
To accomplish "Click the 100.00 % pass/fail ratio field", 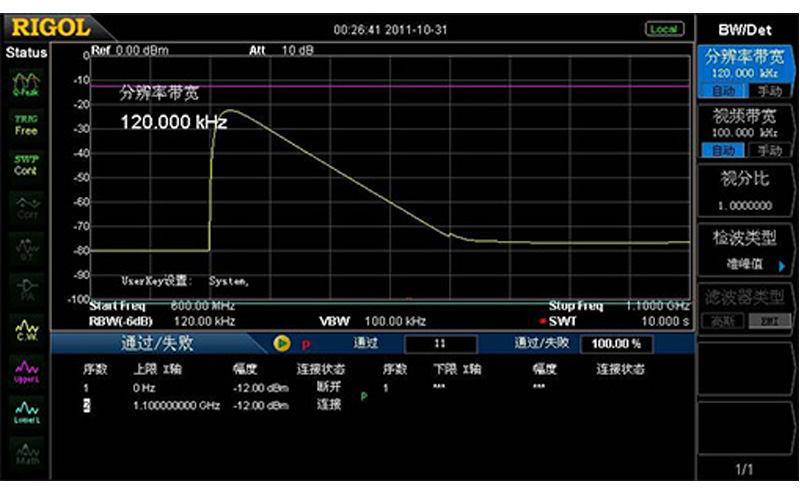I will pos(615,343).
